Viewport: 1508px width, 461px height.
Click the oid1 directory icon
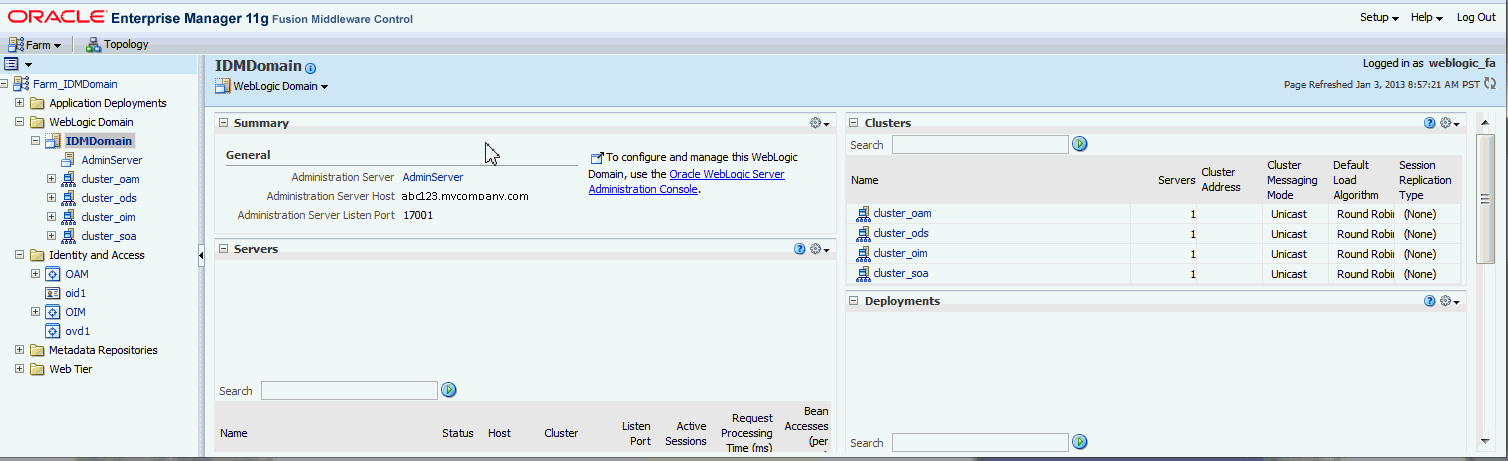(x=53, y=293)
